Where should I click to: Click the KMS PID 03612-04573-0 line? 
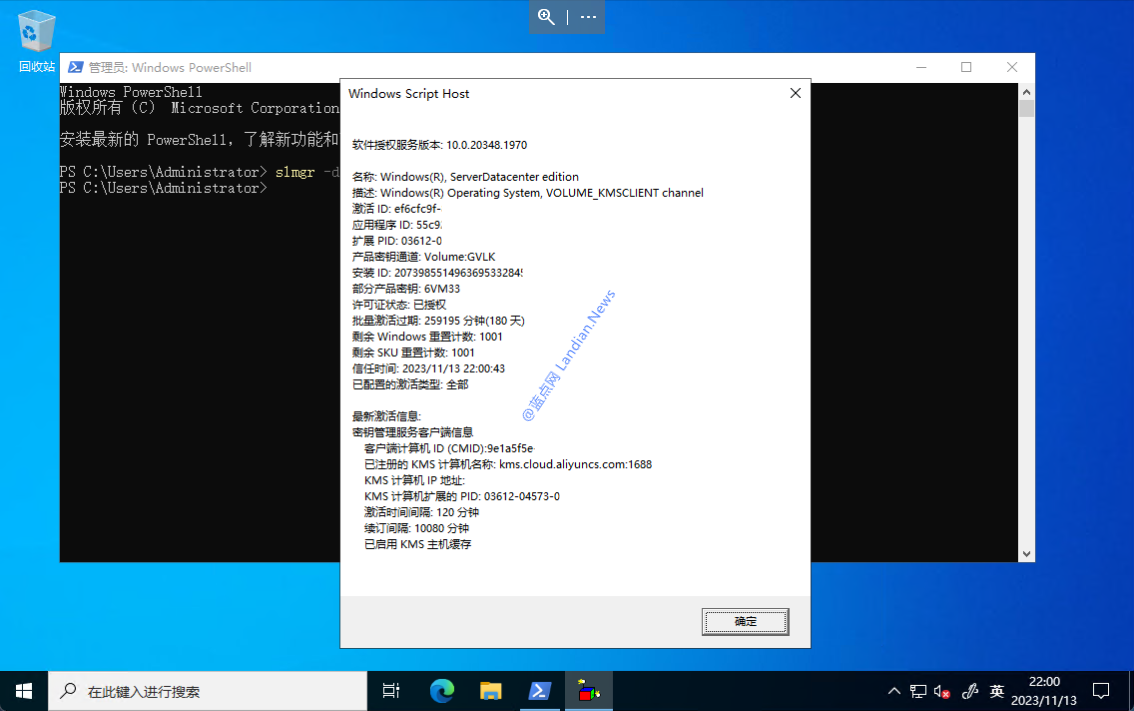click(461, 495)
